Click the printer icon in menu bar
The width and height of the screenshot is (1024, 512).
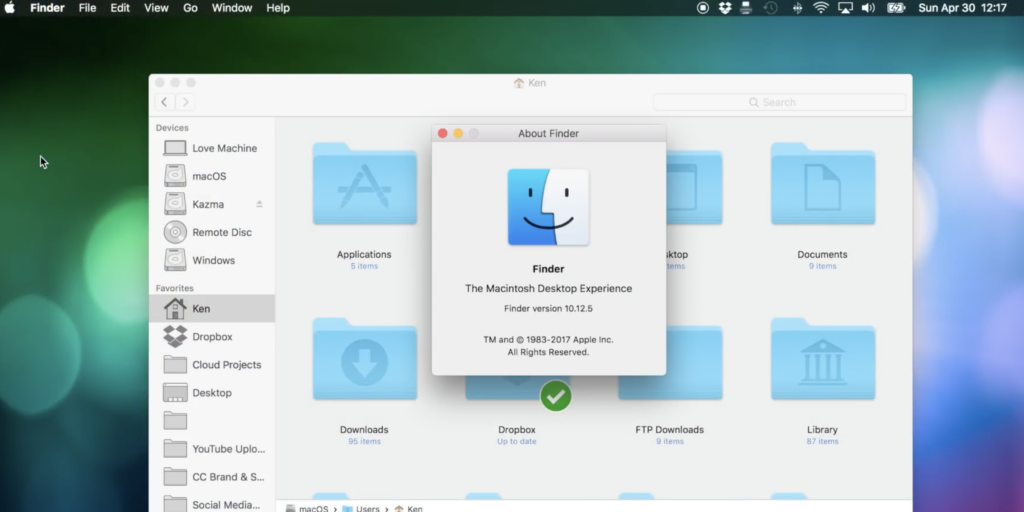(746, 8)
